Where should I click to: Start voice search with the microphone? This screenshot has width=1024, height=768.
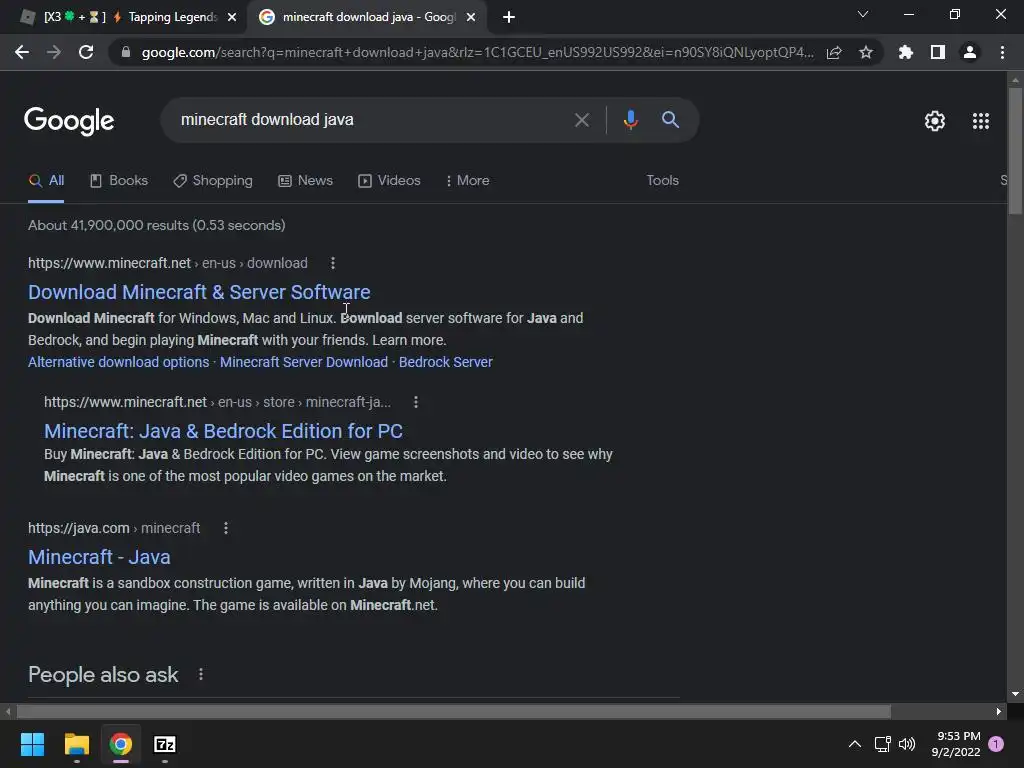pos(630,120)
